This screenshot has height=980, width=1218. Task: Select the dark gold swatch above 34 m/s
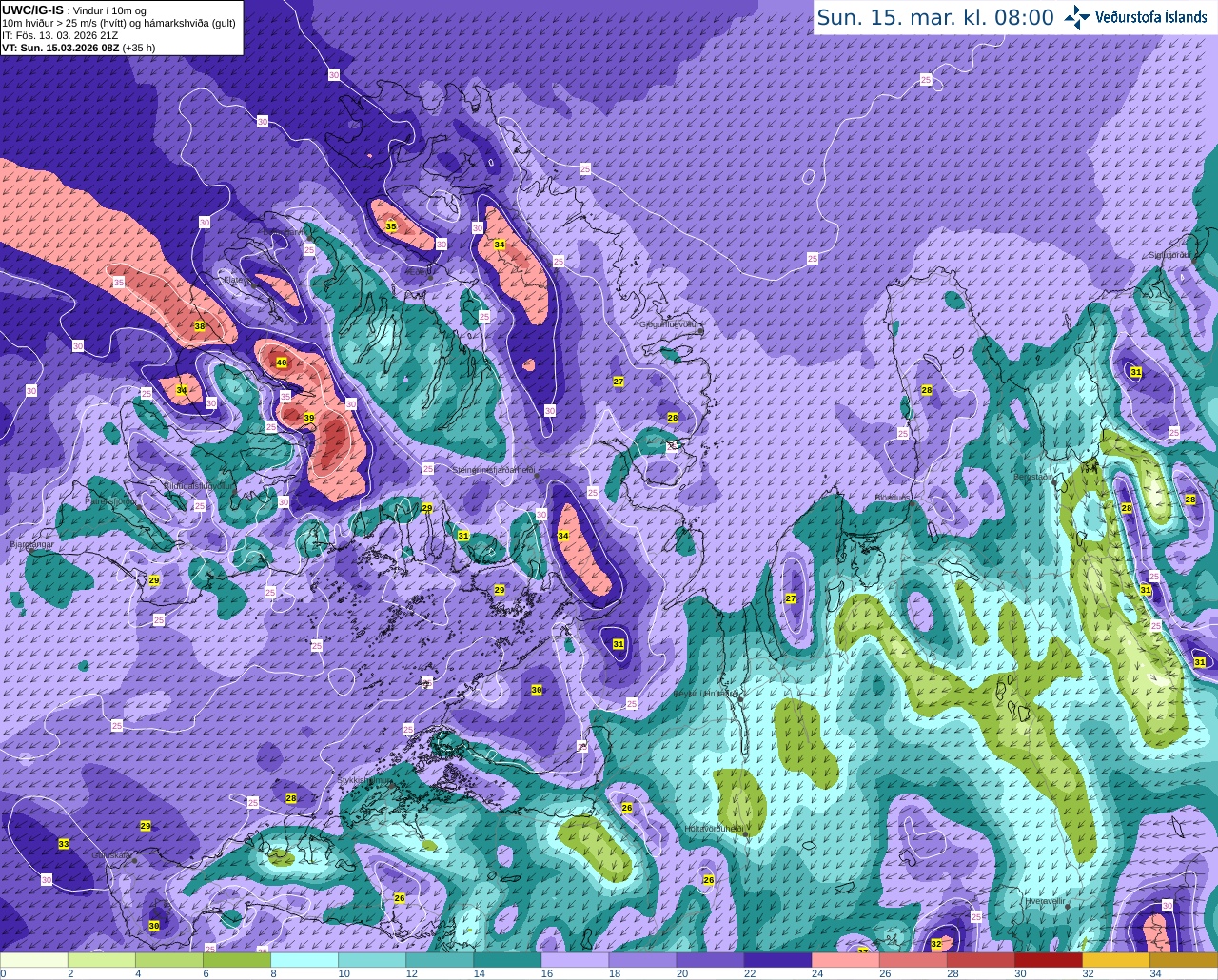tap(1183, 960)
